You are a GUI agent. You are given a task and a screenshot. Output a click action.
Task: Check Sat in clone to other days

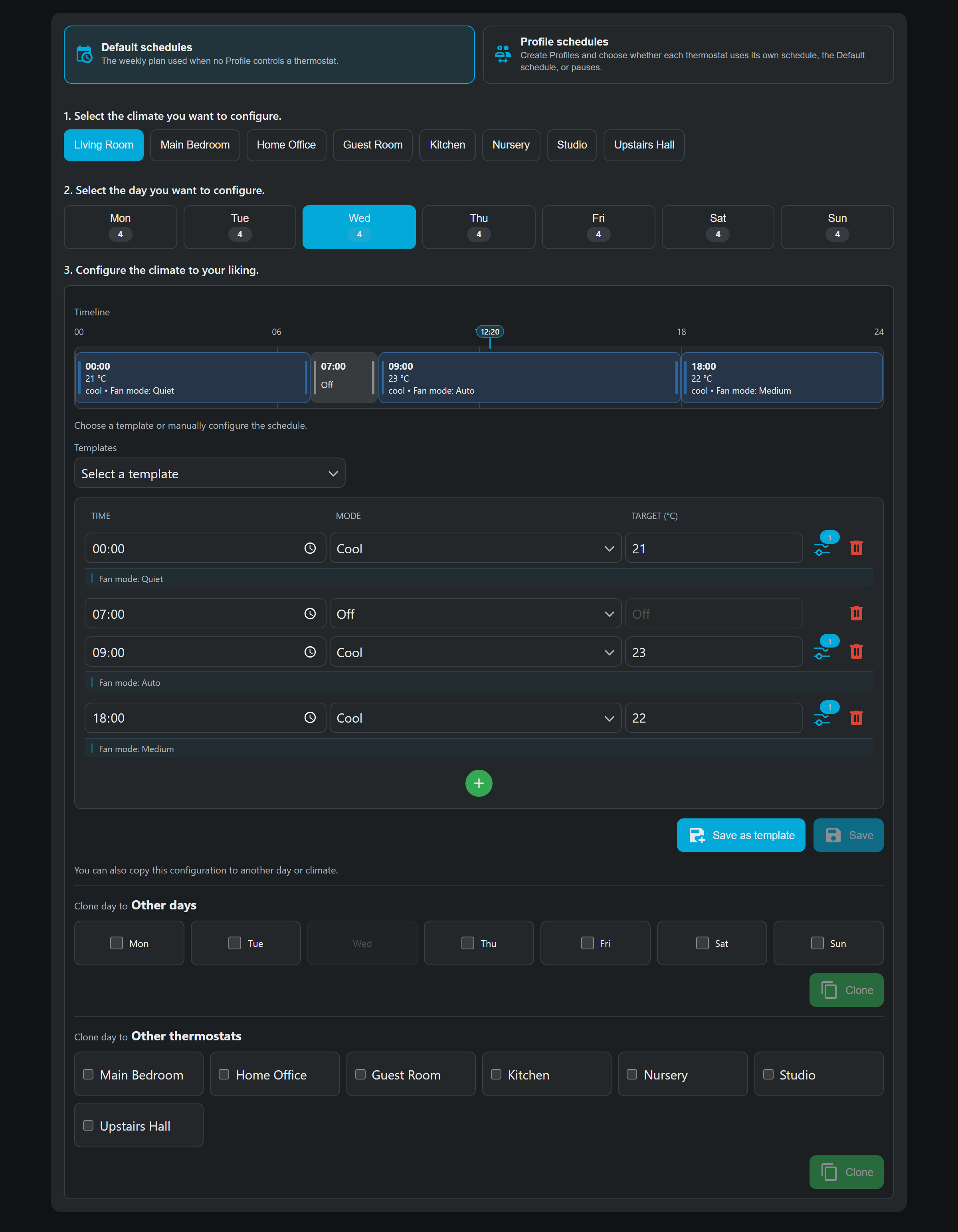(703, 943)
